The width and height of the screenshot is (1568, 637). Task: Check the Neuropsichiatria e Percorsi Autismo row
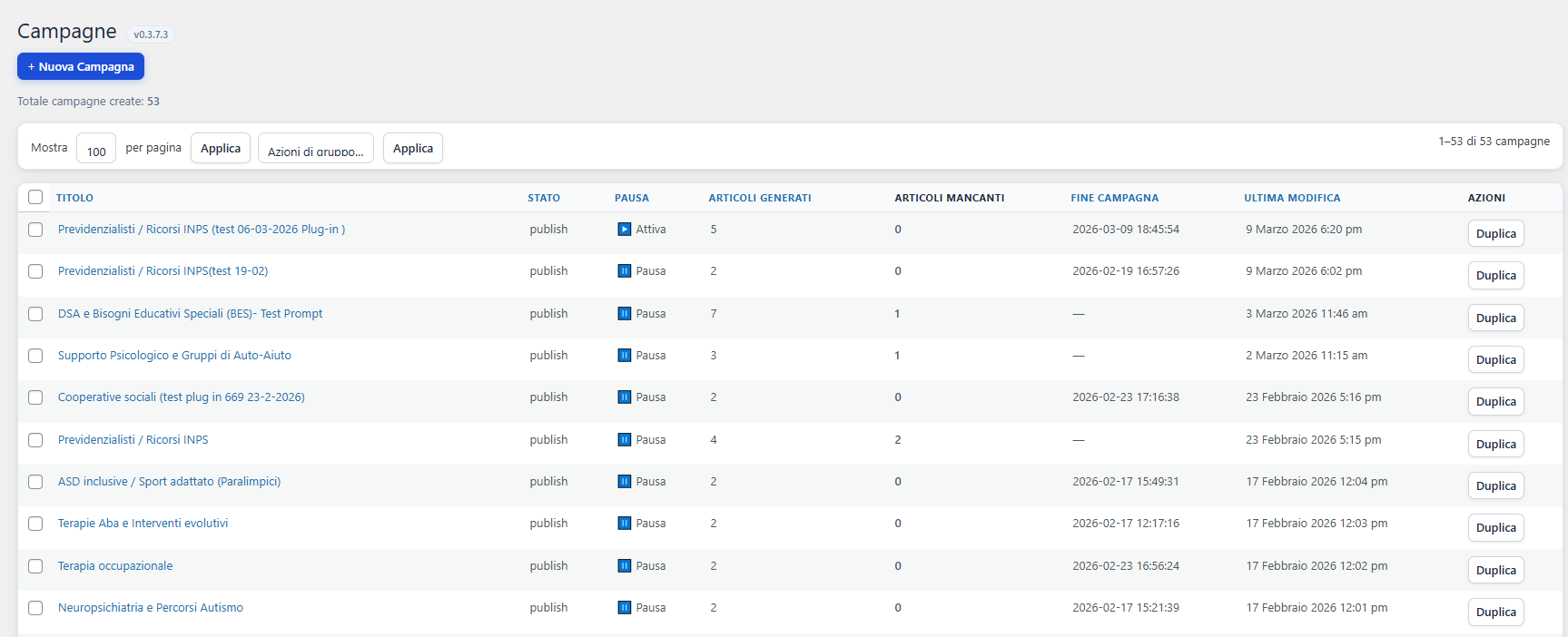click(x=35, y=608)
